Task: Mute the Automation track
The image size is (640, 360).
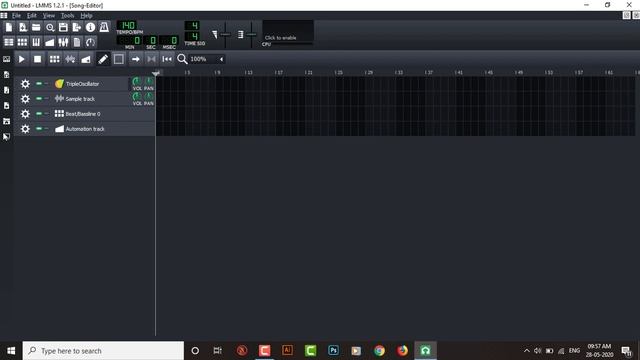Action: point(39,129)
